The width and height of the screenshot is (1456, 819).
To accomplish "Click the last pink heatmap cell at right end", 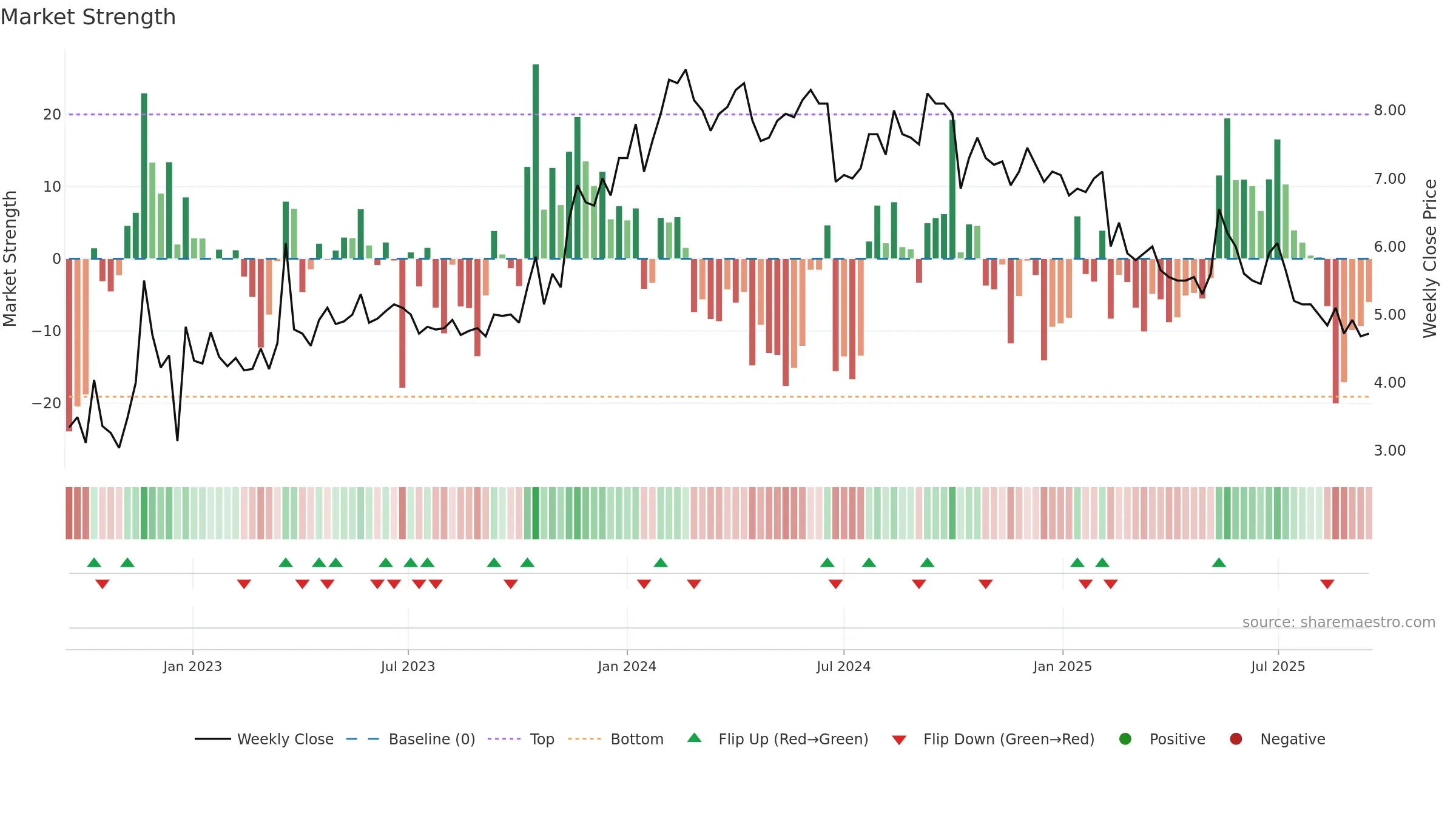I will pos(1369,513).
